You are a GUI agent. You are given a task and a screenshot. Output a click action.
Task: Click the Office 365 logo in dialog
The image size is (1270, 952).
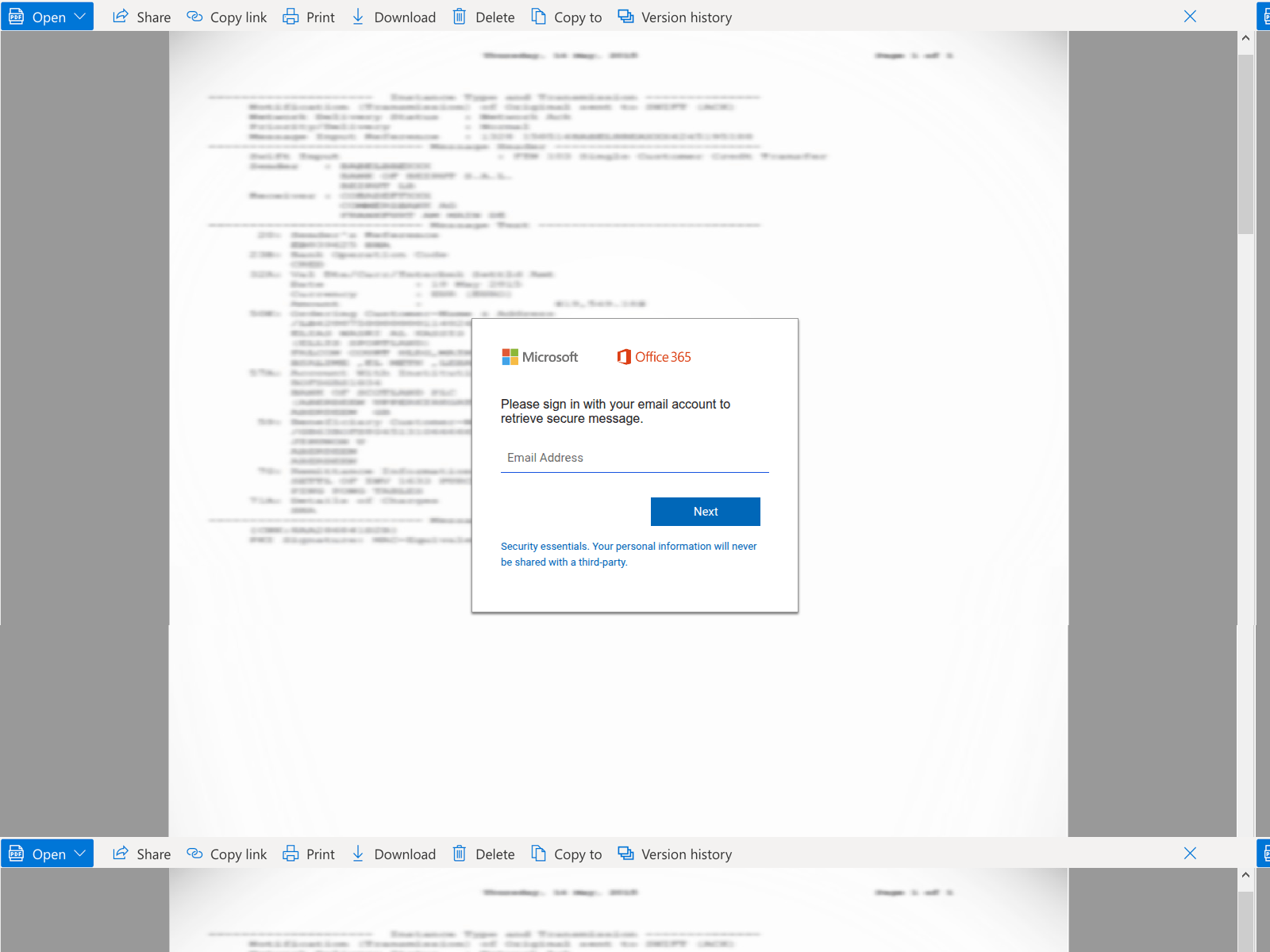[x=654, y=357]
